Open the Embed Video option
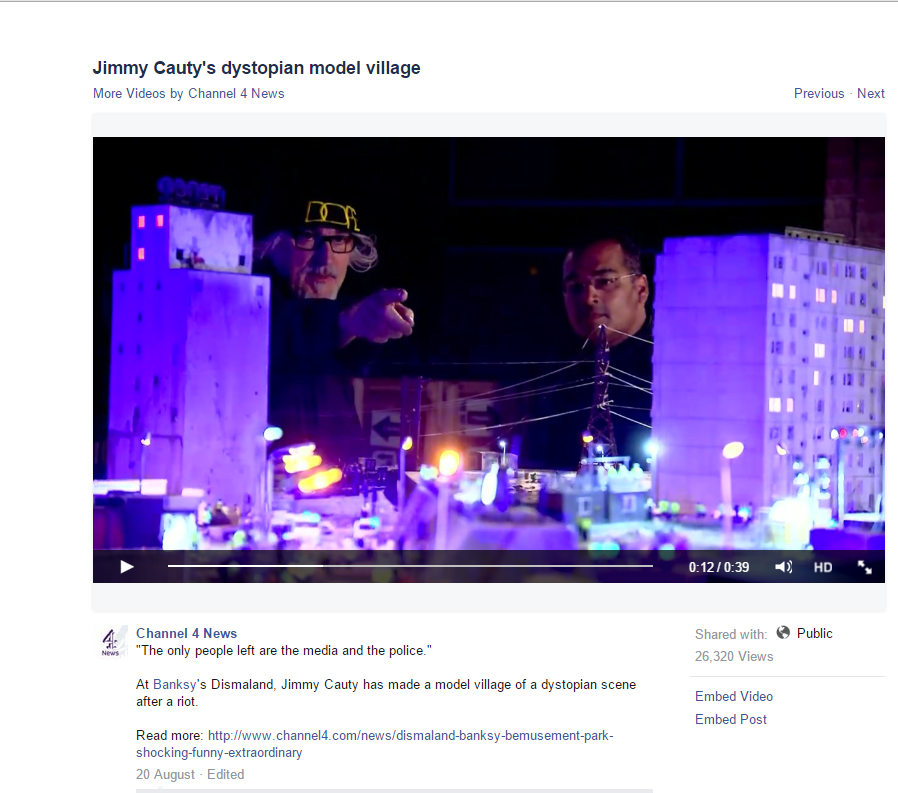Image resolution: width=898 pixels, height=793 pixels. [733, 696]
